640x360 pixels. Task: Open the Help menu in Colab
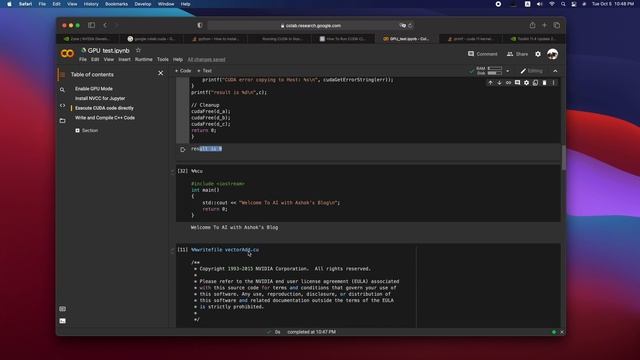click(x=178, y=60)
